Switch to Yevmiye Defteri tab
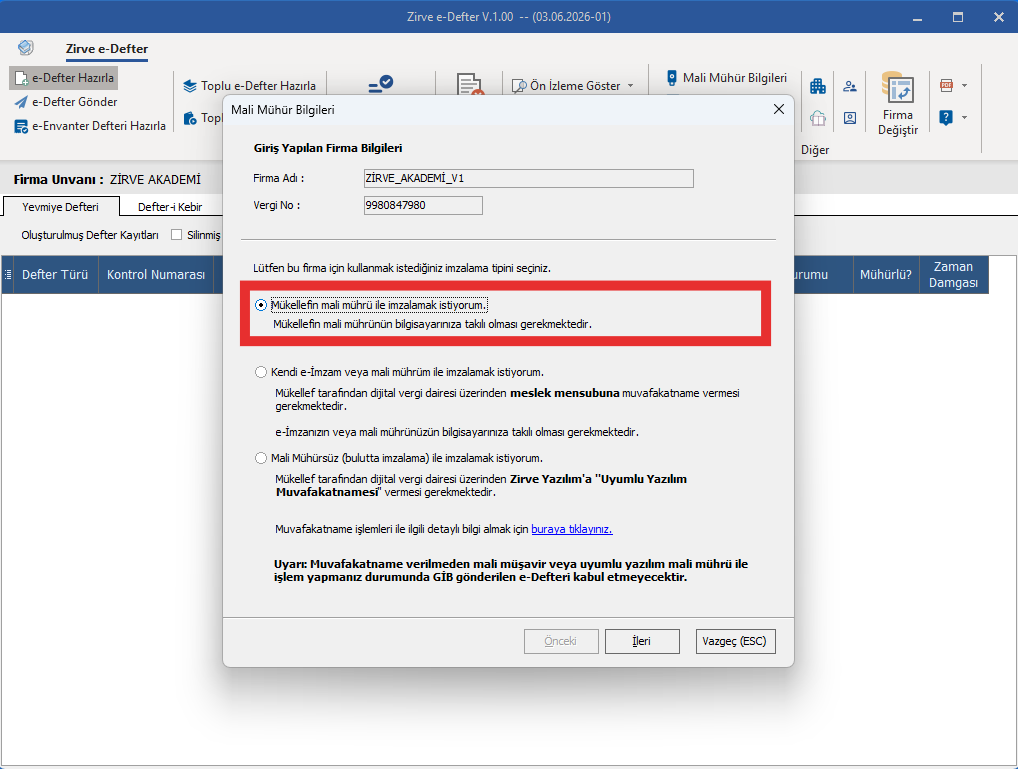This screenshot has height=769, width=1018. coord(60,207)
